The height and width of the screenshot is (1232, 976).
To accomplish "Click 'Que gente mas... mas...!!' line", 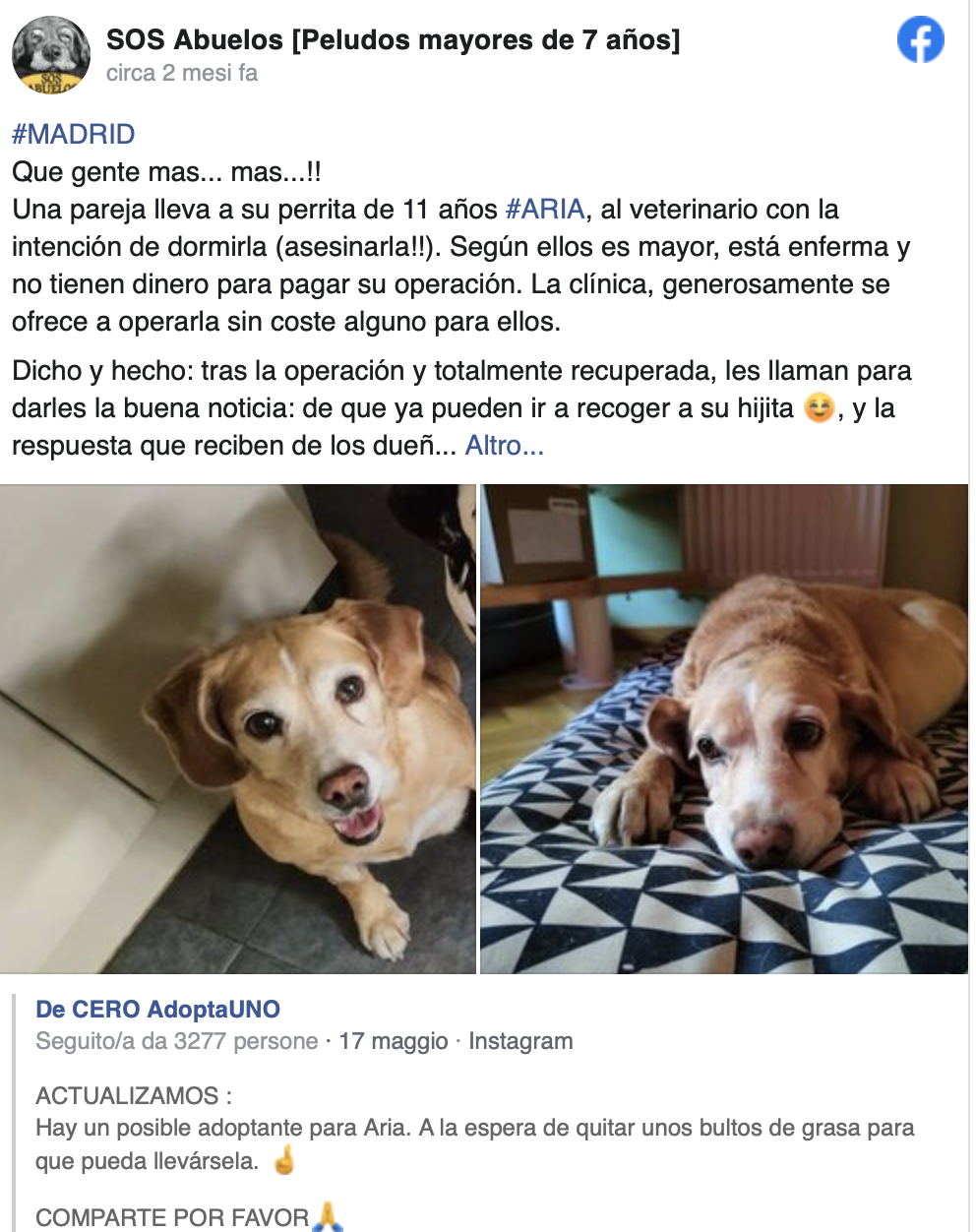I will [x=166, y=171].
